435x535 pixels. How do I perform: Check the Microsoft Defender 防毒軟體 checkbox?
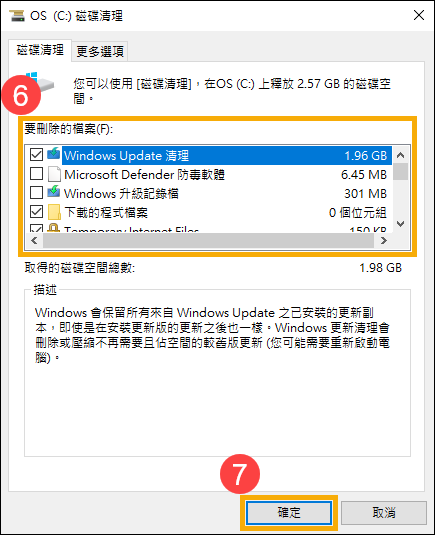pos(36,174)
